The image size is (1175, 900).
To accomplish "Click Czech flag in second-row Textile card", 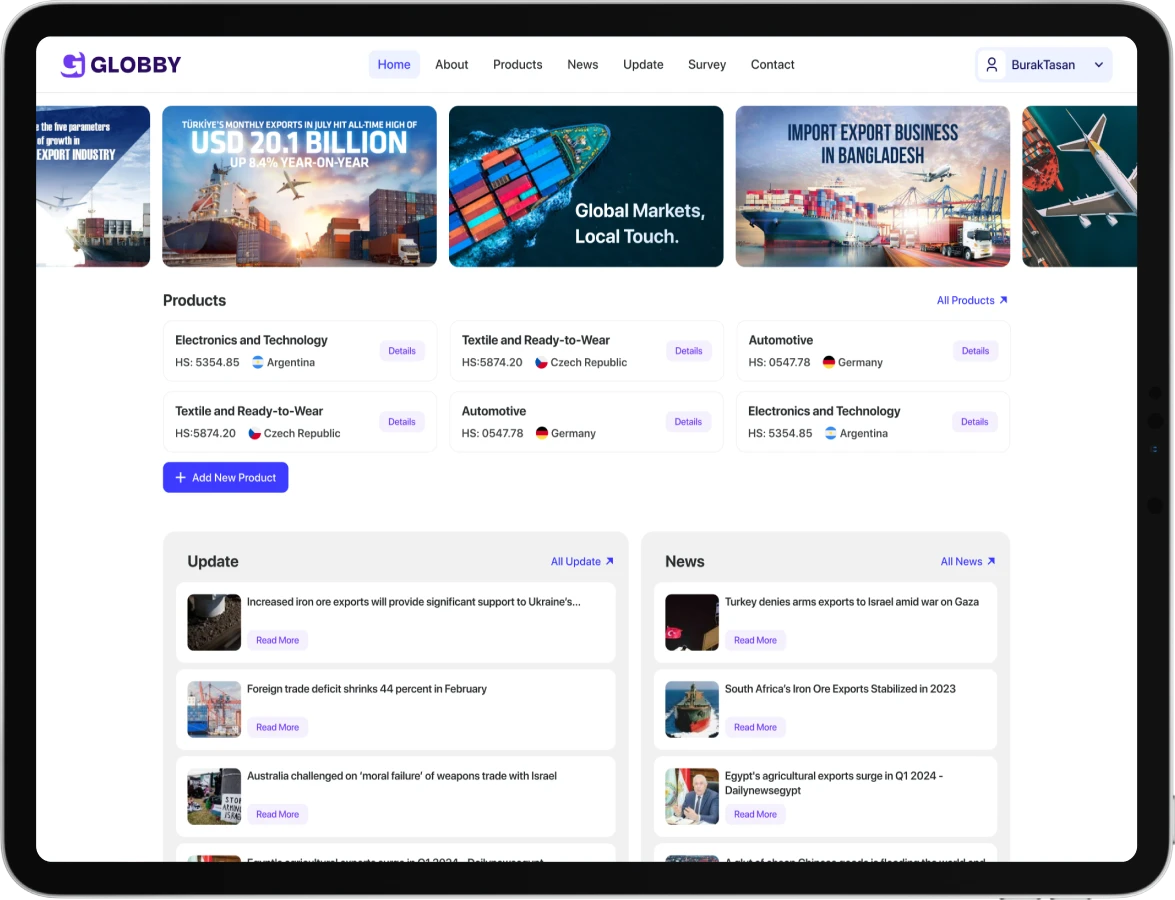I will tap(255, 433).
